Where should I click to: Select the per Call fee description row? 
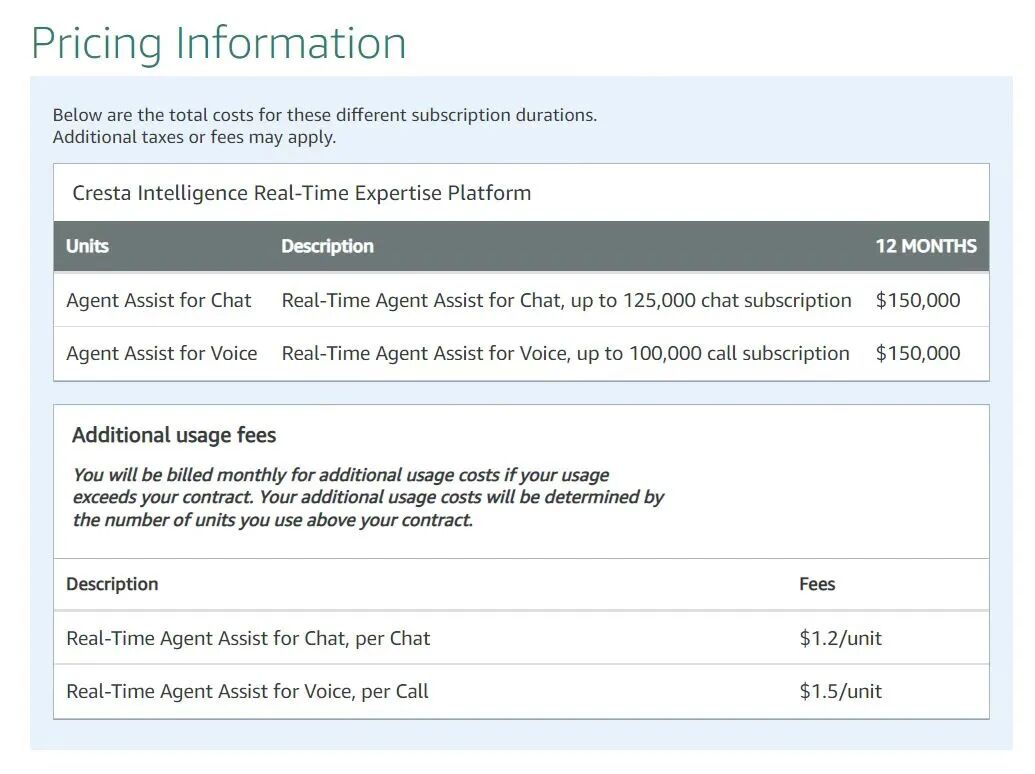(247, 691)
